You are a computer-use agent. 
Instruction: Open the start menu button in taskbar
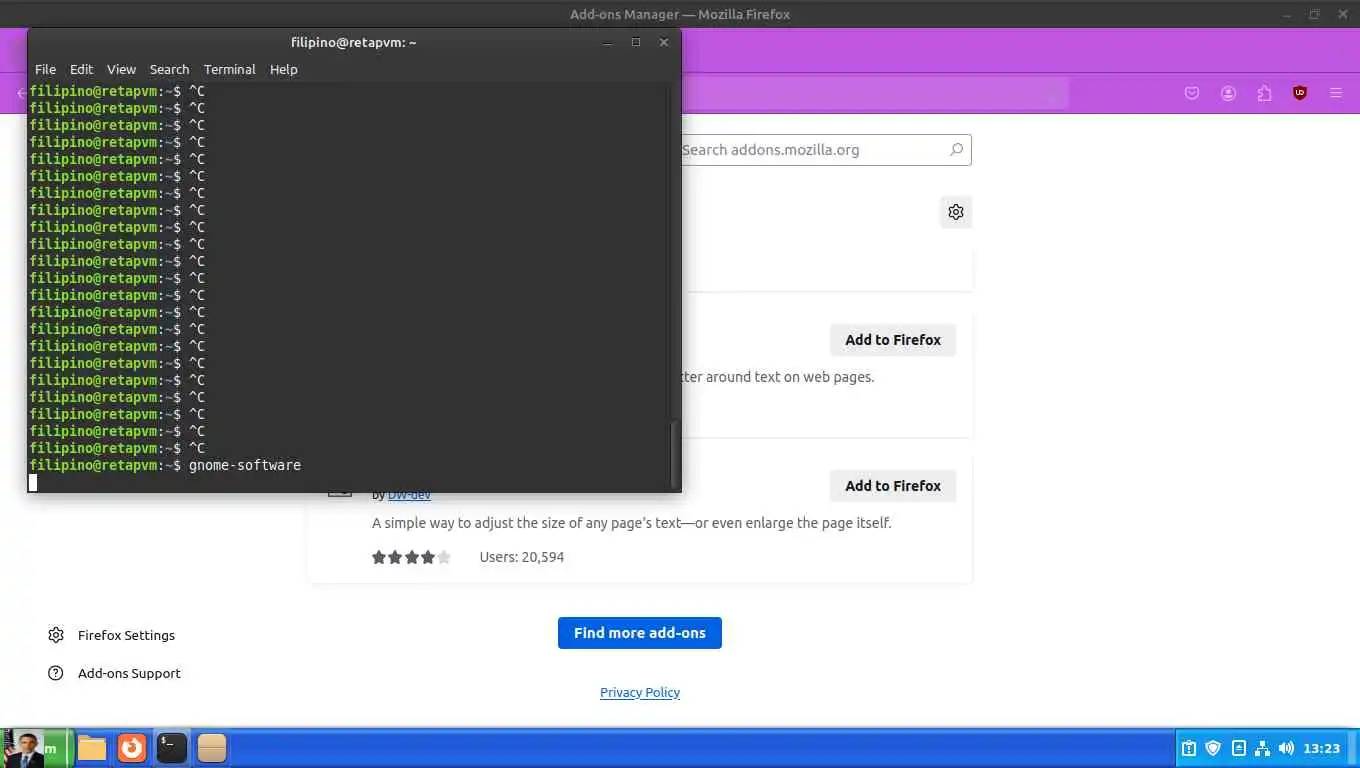tap(38, 748)
